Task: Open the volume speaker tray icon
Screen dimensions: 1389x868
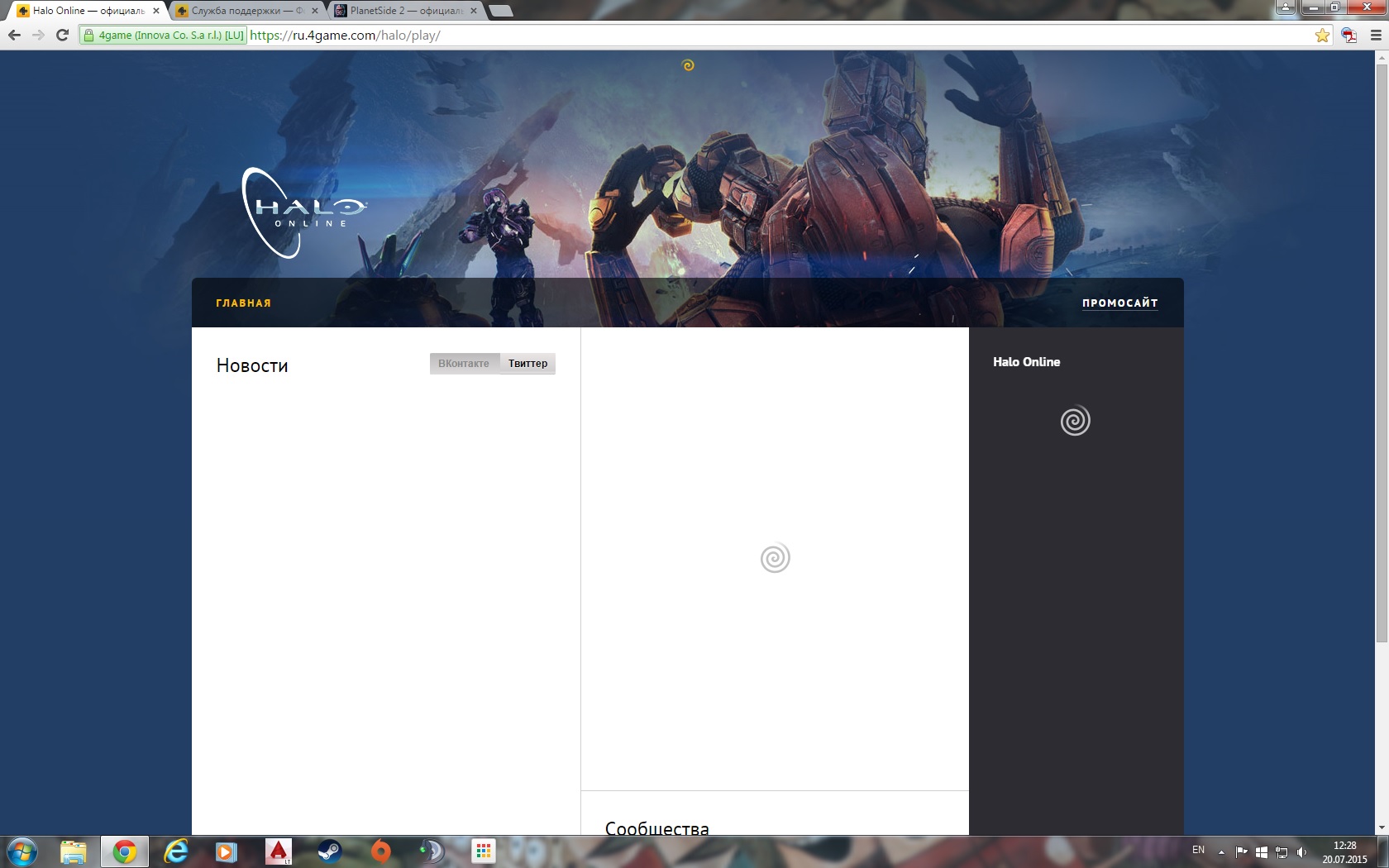Action: (x=1302, y=852)
